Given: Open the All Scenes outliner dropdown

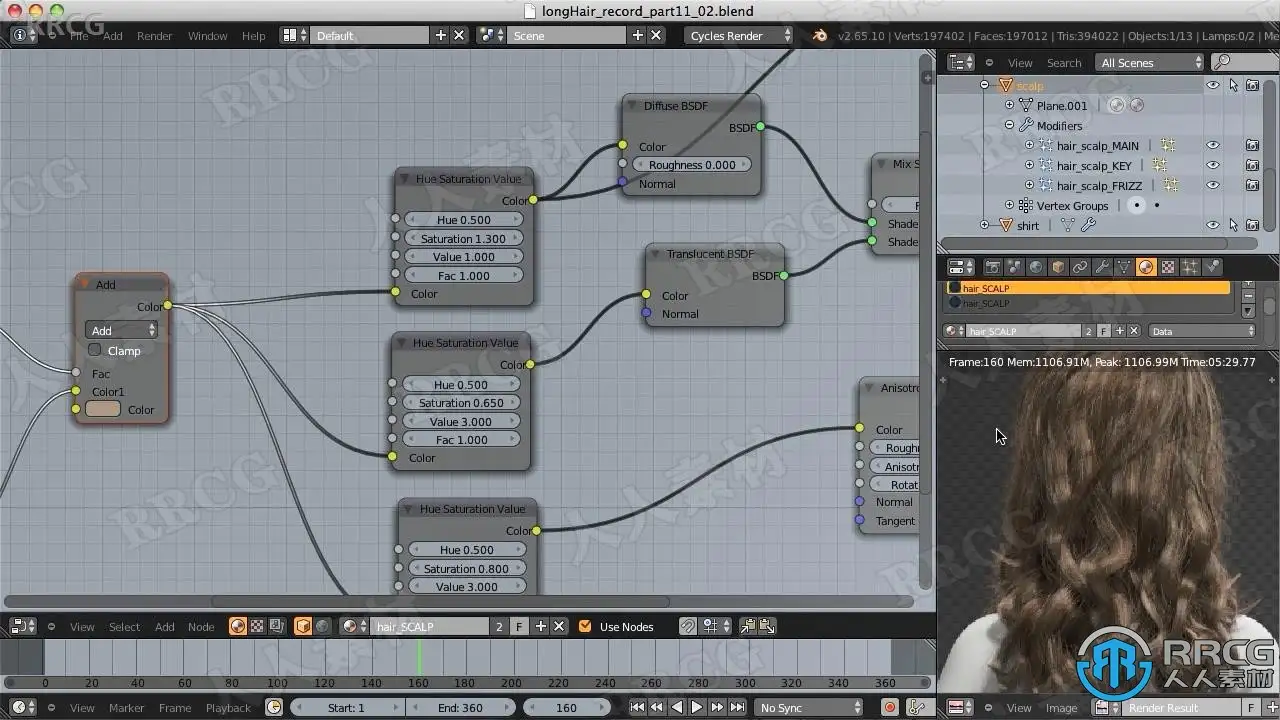Looking at the screenshot, I should click(1150, 63).
